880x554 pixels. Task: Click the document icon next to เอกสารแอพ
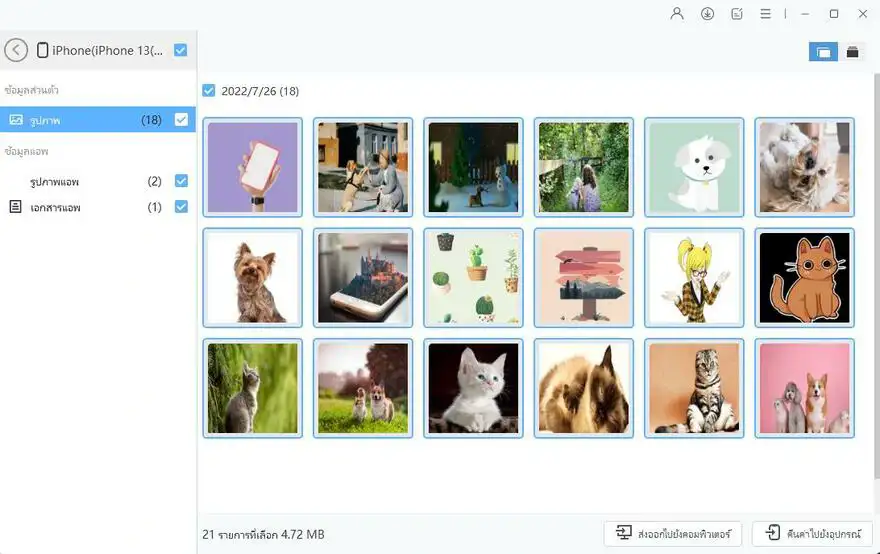point(16,207)
